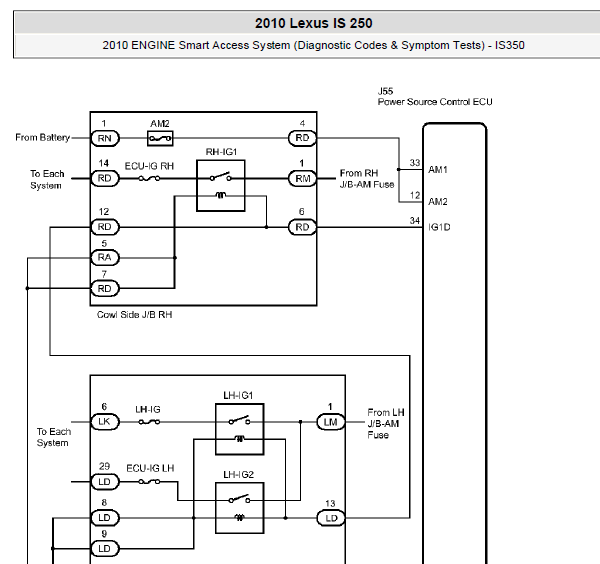Click the LK connector at pin 6

tap(105, 422)
